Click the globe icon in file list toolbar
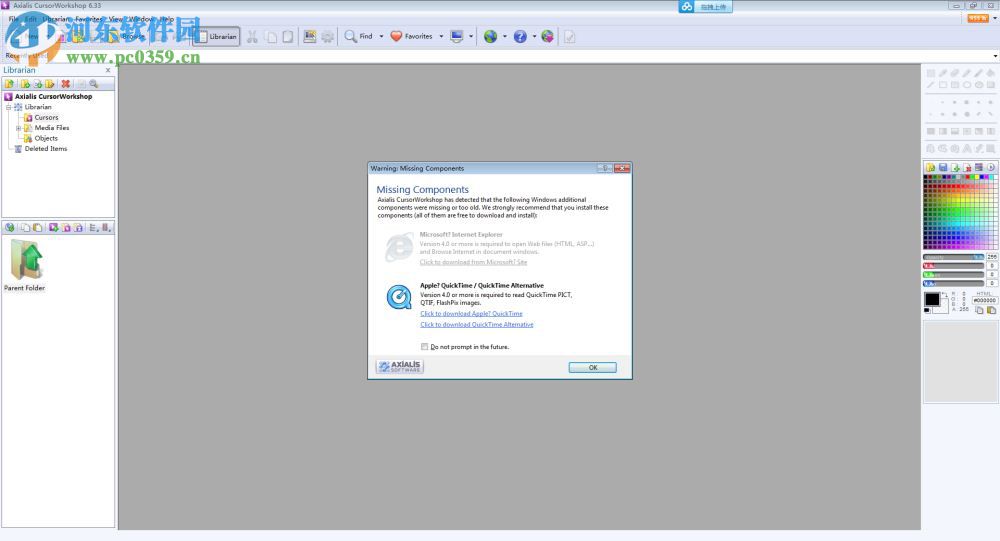 pyautogui.click(x=10, y=228)
